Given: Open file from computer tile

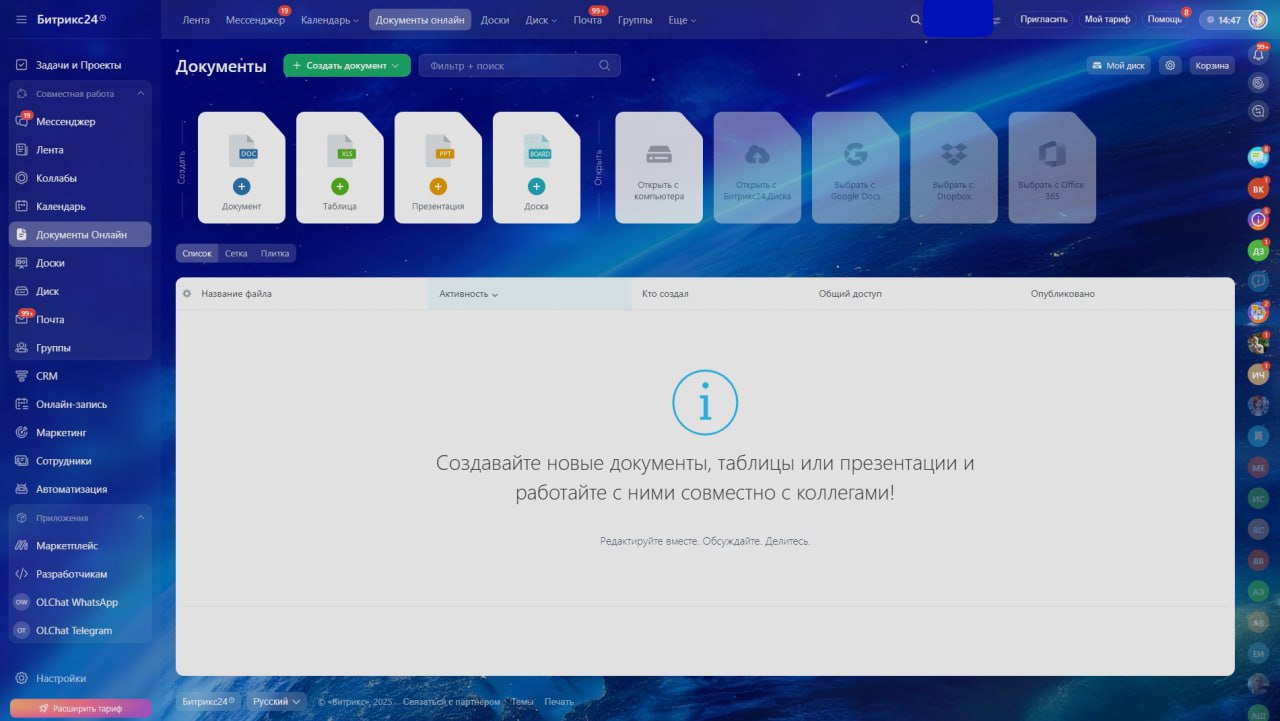Looking at the screenshot, I should point(658,167).
